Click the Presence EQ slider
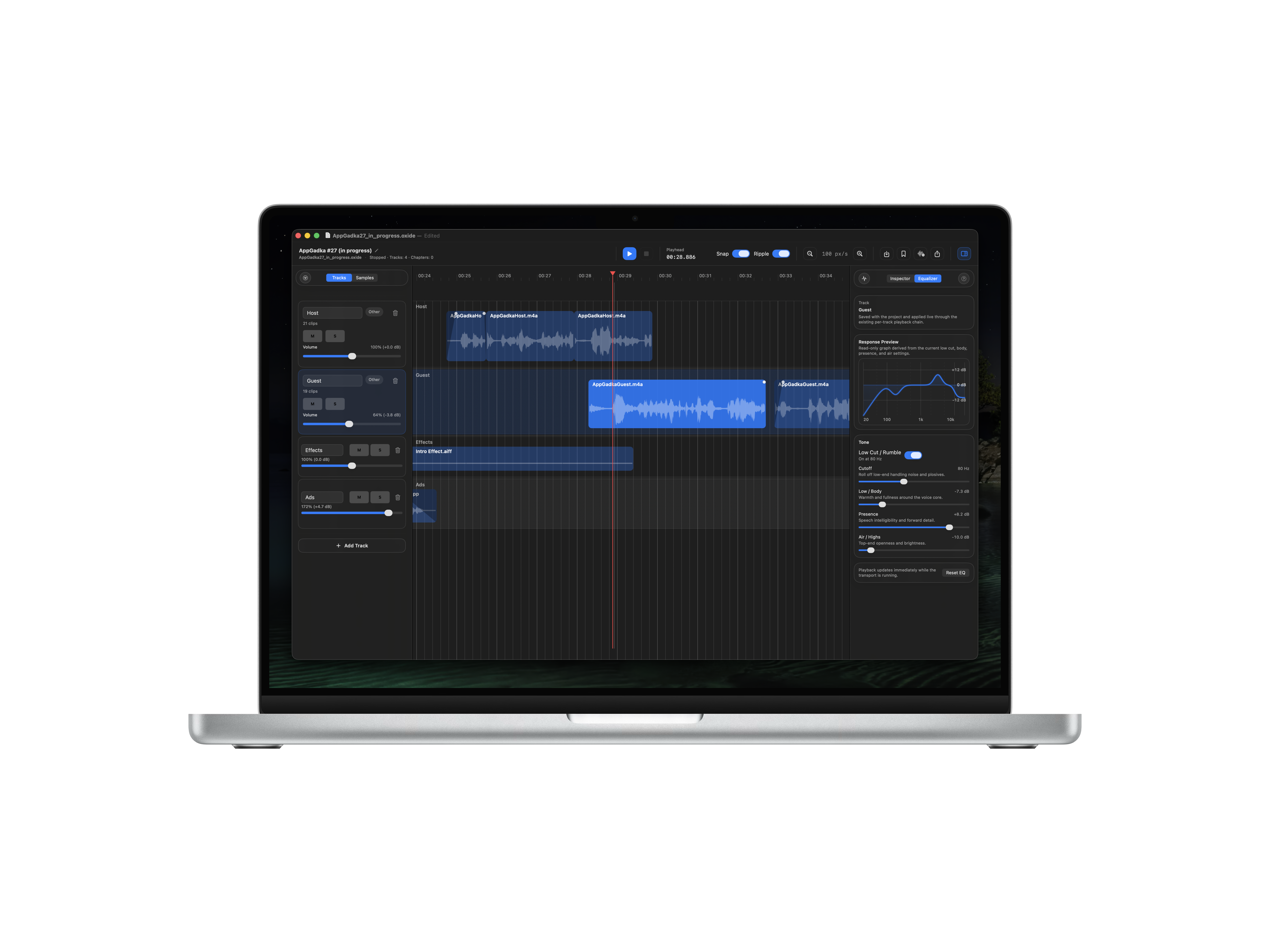This screenshot has width=1270, height=952. [914, 527]
